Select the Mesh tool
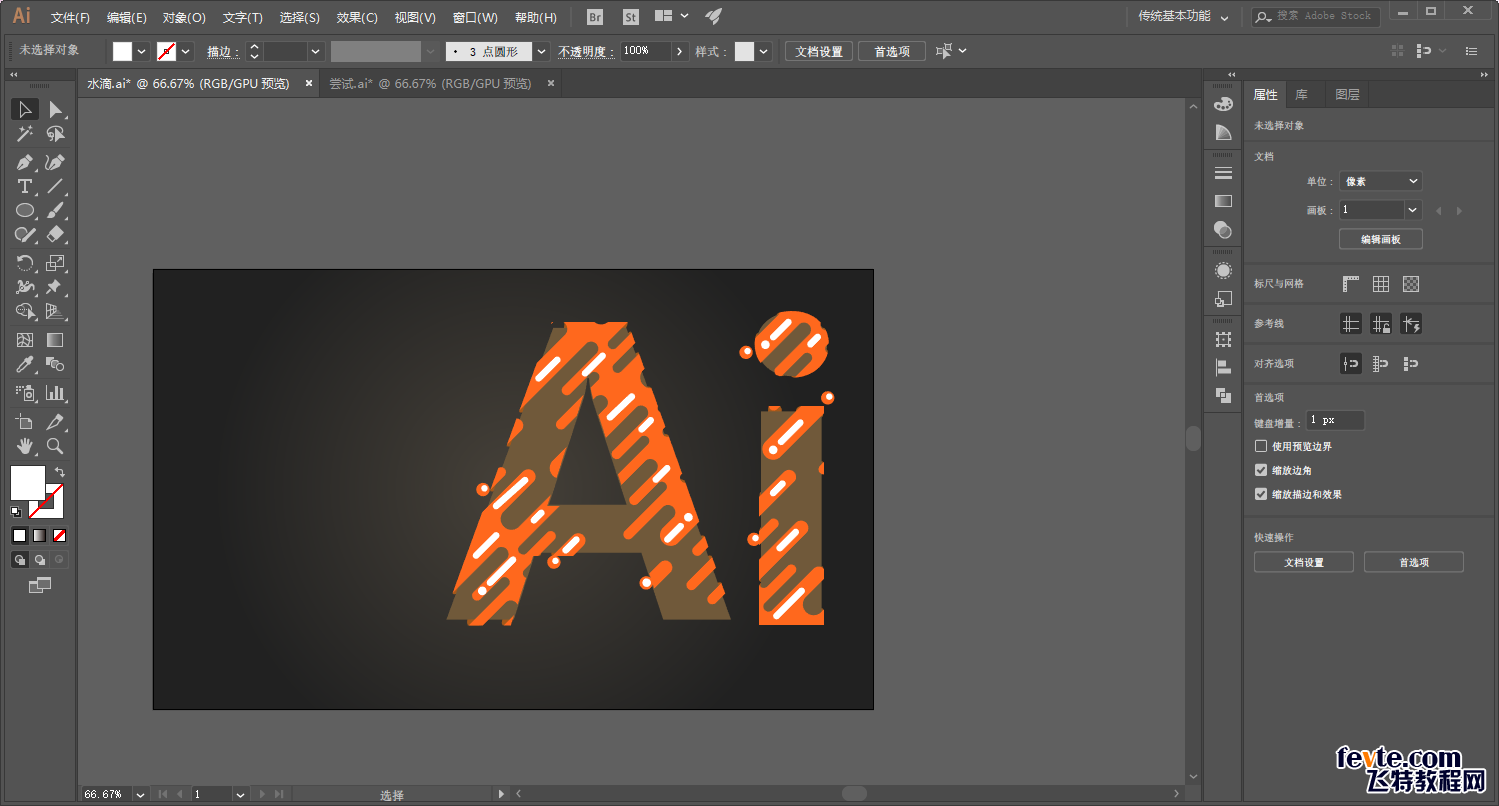The height and width of the screenshot is (806, 1499). (x=25, y=341)
